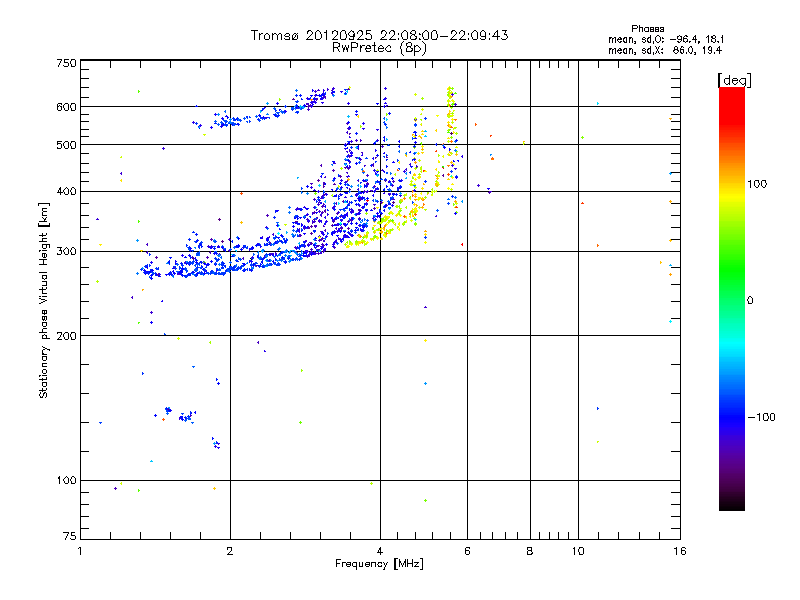This screenshot has height=600, width=800.
Task: Click the "[deg]" unit label above the colour bar
Action: pyautogui.click(x=734, y=80)
